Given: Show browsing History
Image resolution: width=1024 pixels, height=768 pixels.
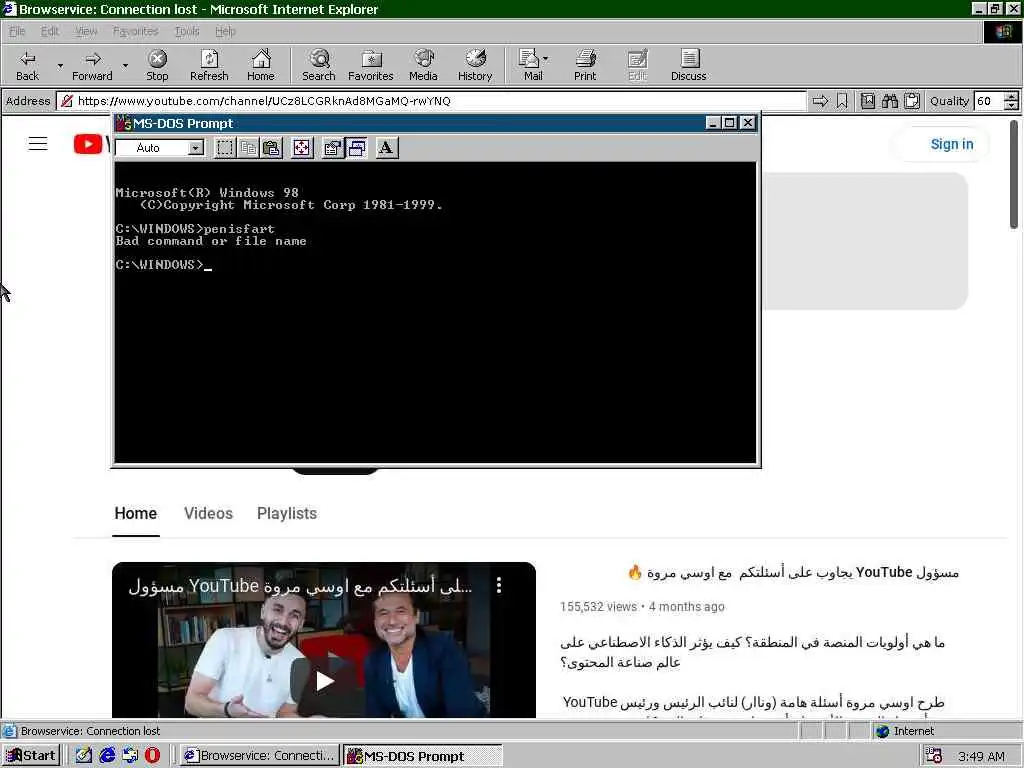Looking at the screenshot, I should click(475, 65).
